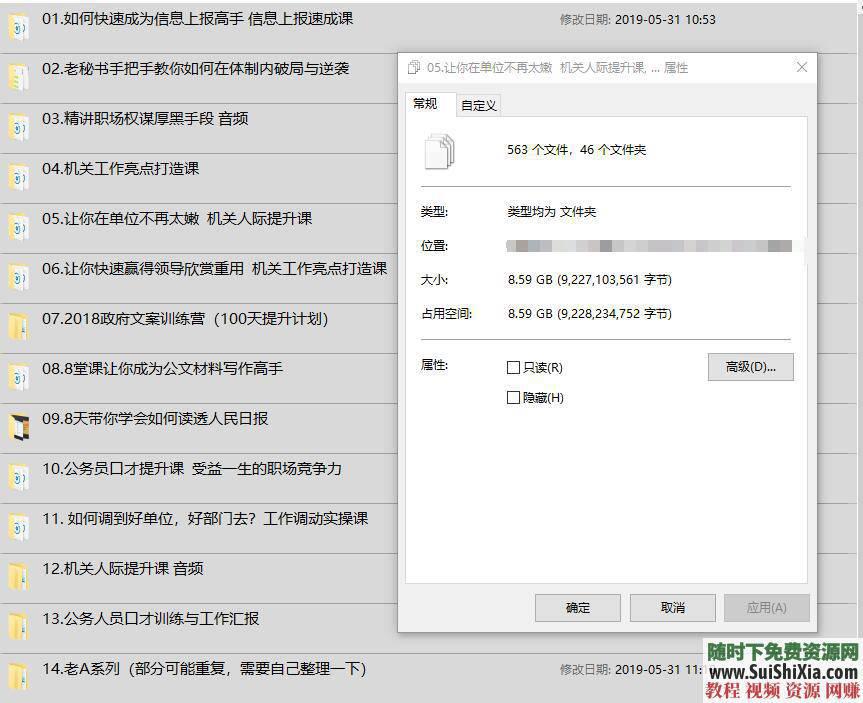This screenshot has width=863, height=703.
Task: Click the large stacked documents icon in Properties
Action: tap(439, 151)
